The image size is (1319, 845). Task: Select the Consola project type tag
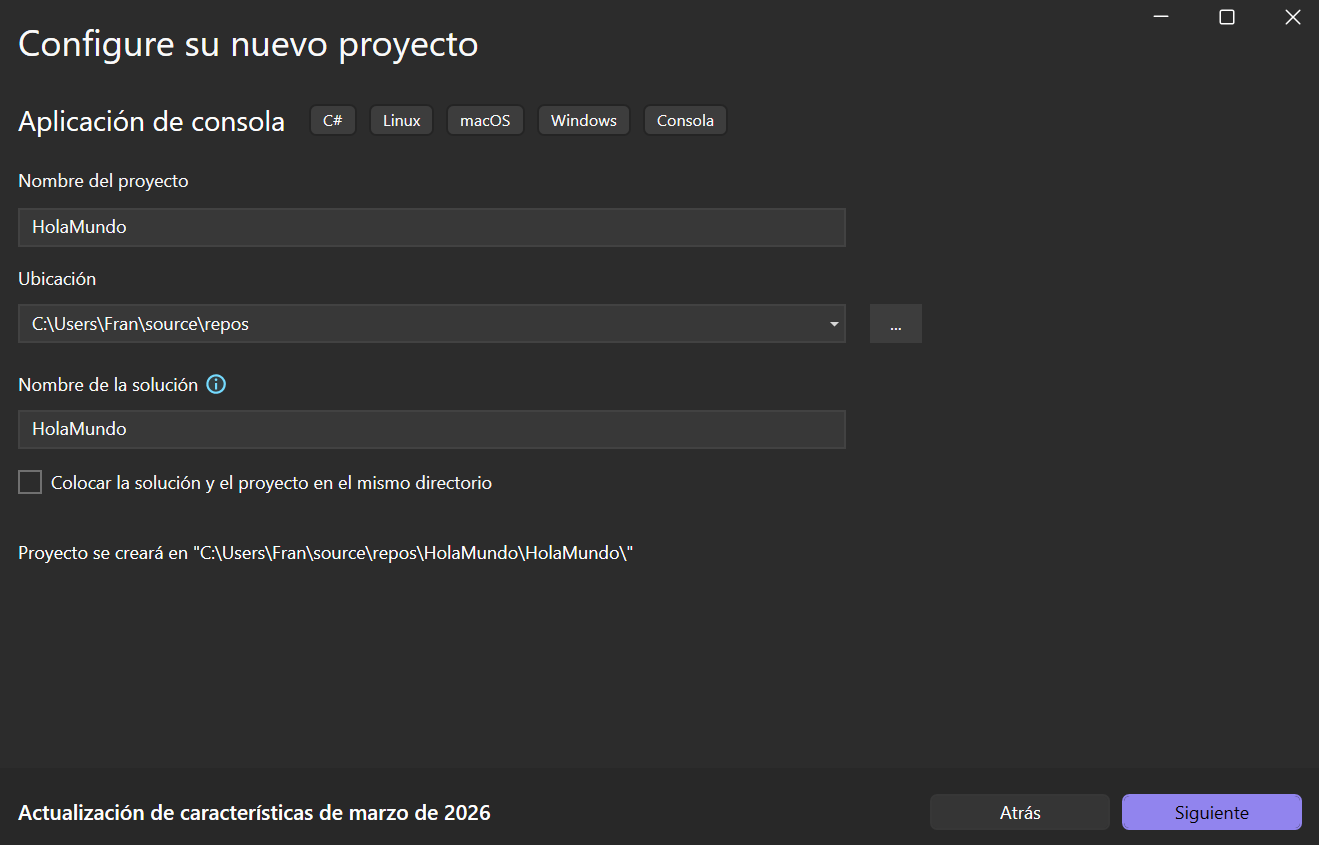[684, 120]
